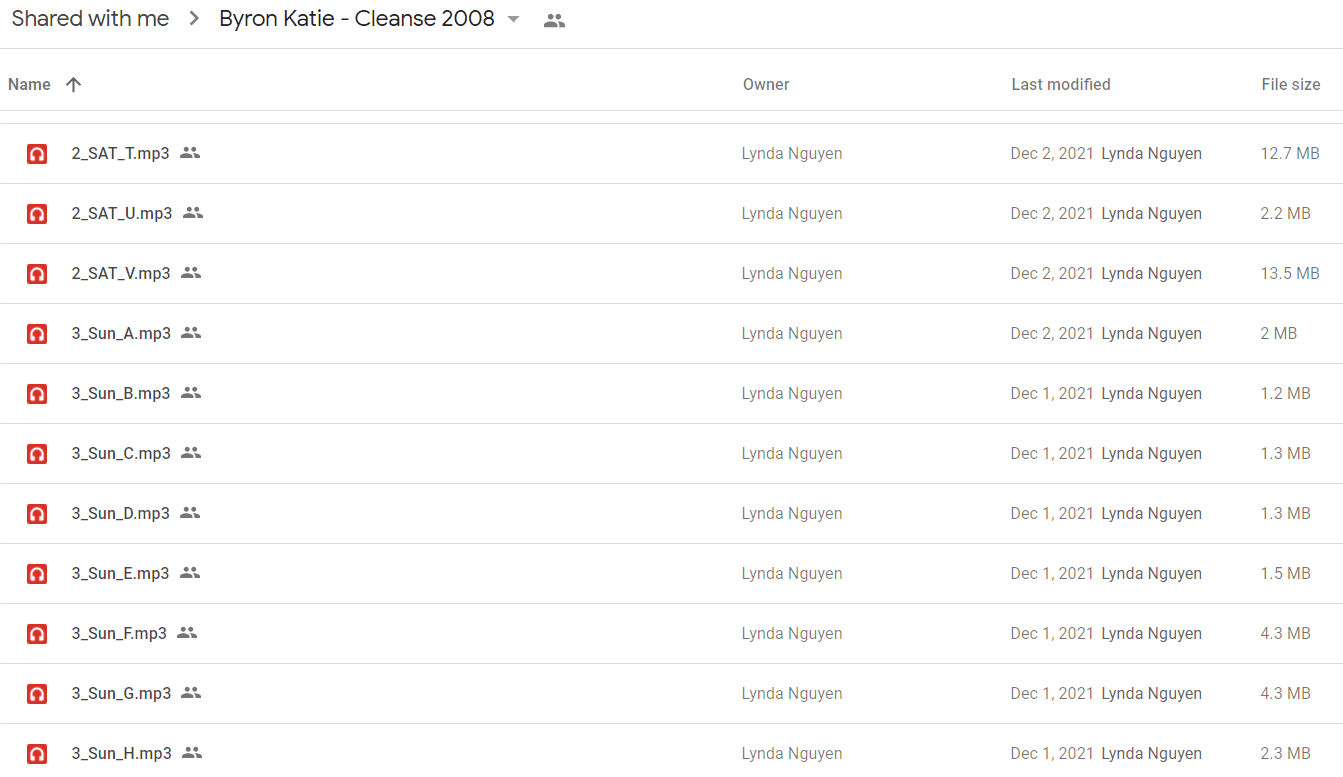Reverse sort direction with the Name arrow
The image size is (1343, 777).
point(73,85)
